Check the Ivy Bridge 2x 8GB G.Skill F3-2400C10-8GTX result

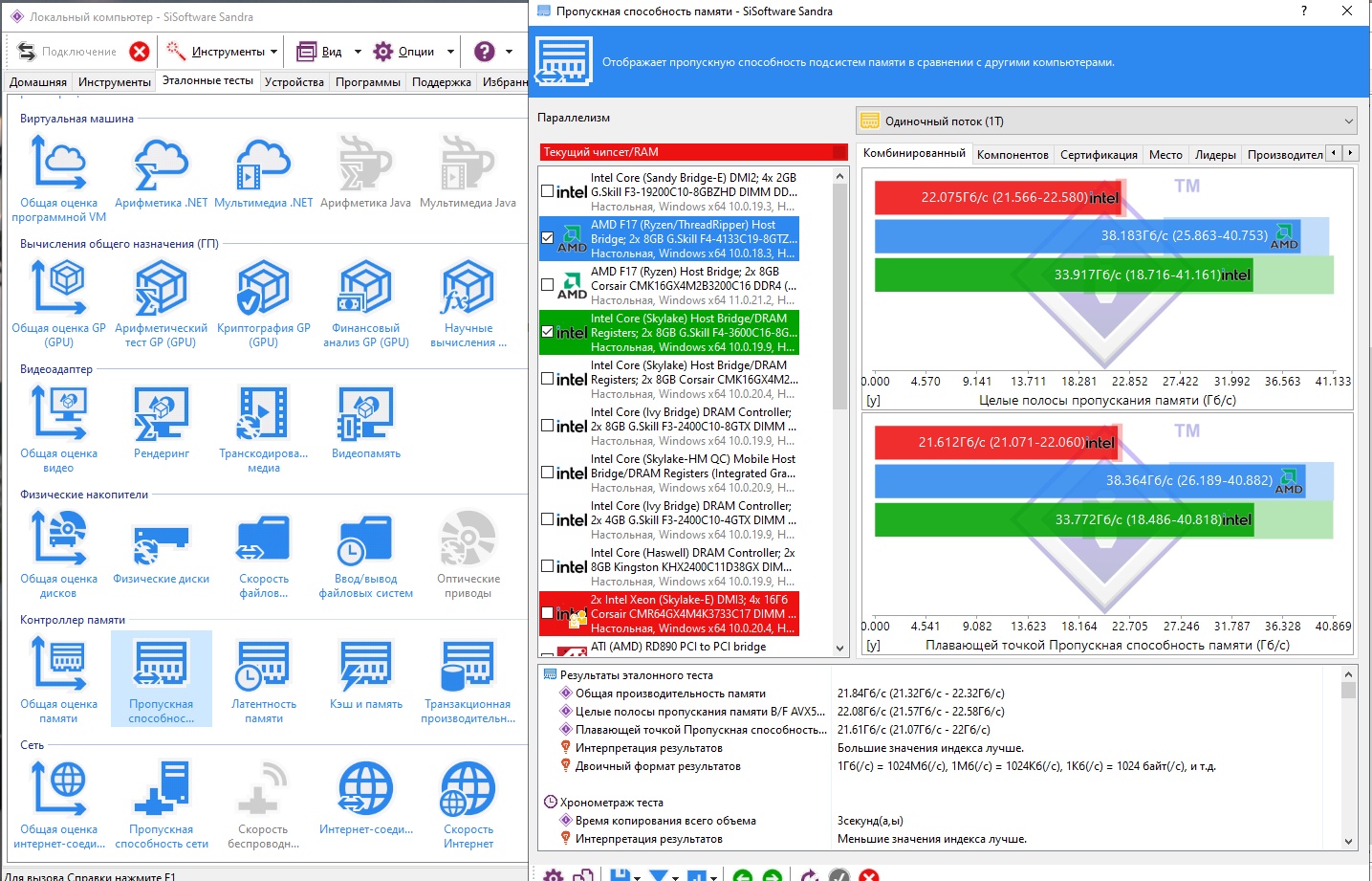click(x=547, y=426)
